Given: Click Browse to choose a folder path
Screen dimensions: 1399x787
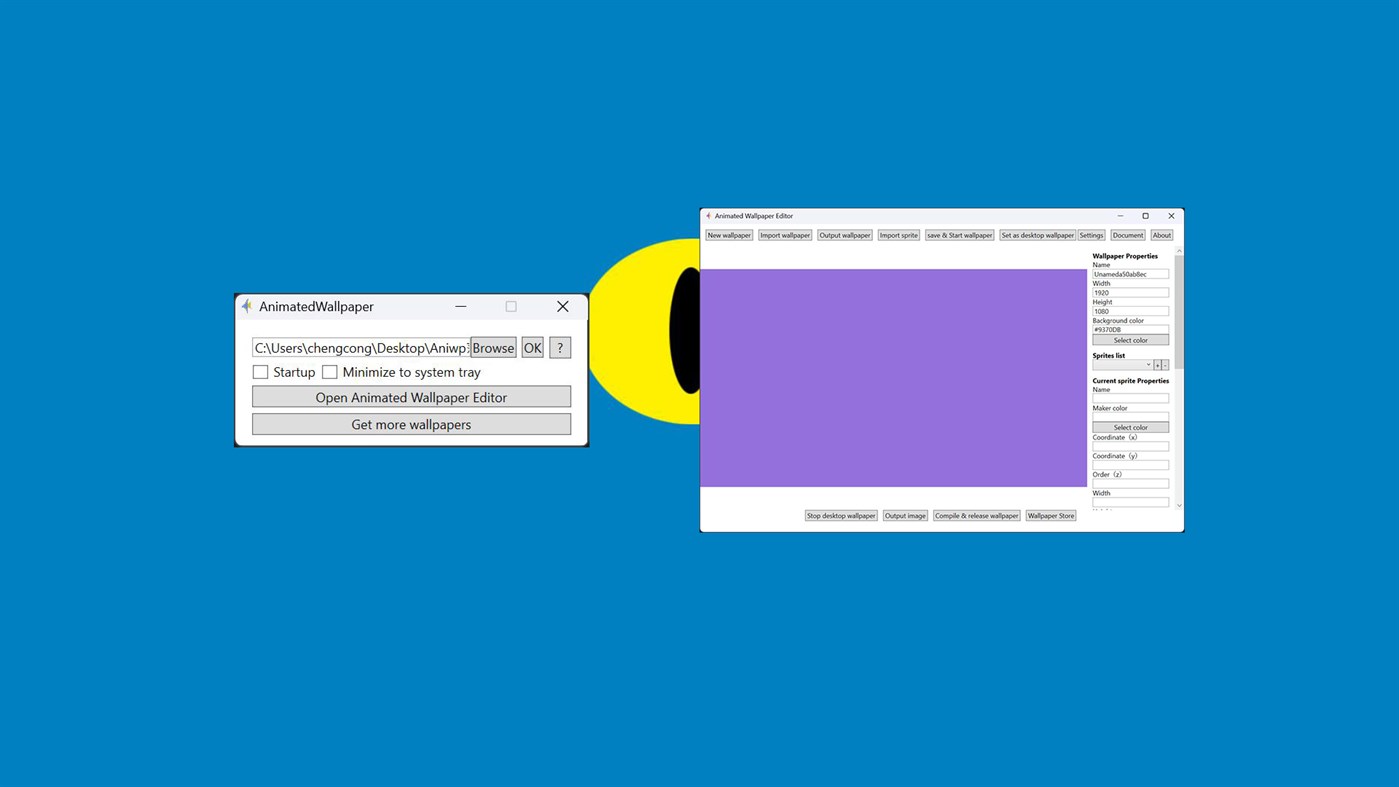Looking at the screenshot, I should click(493, 347).
